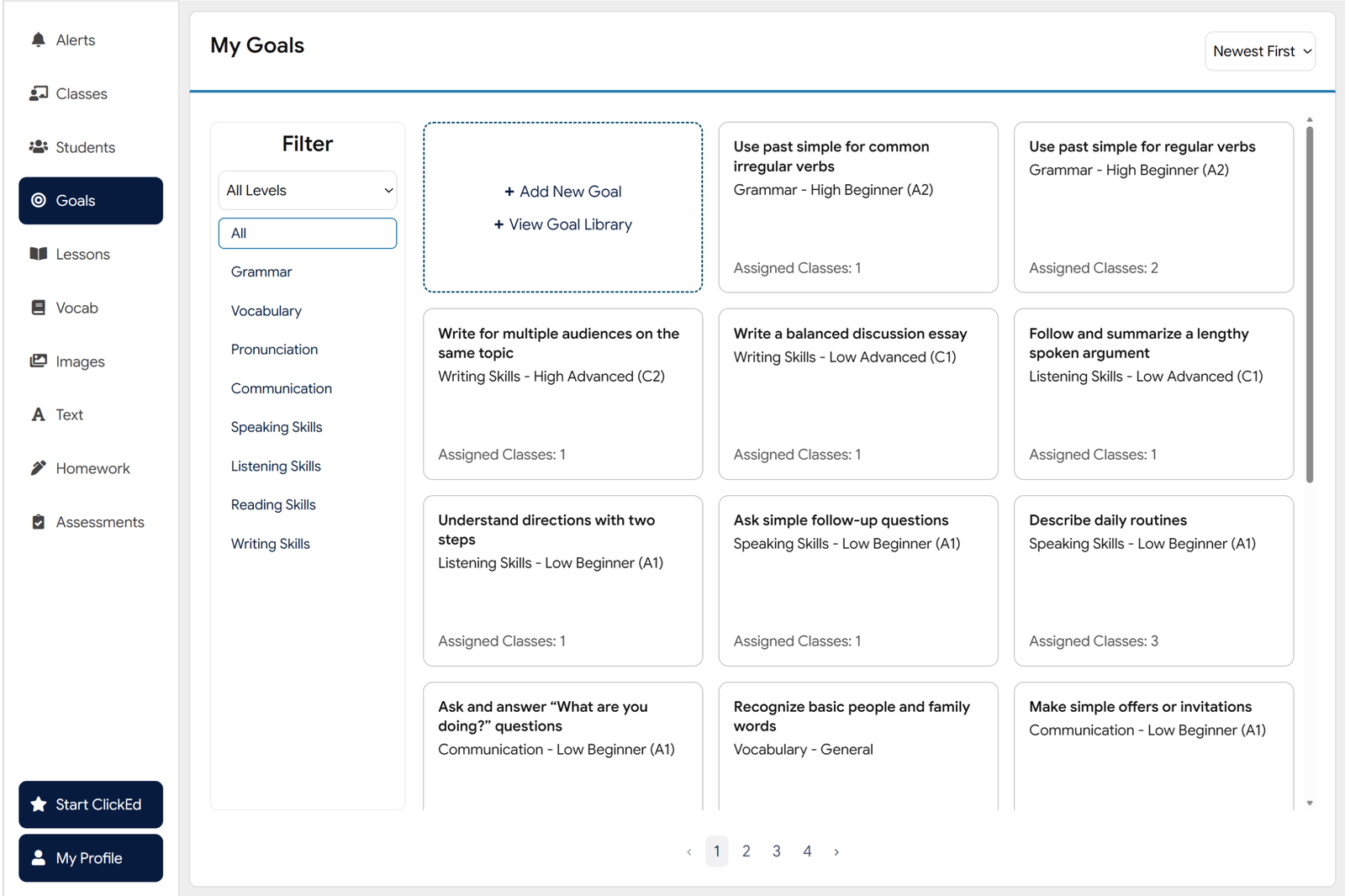Click the Text letter A icon

pyautogui.click(x=38, y=414)
